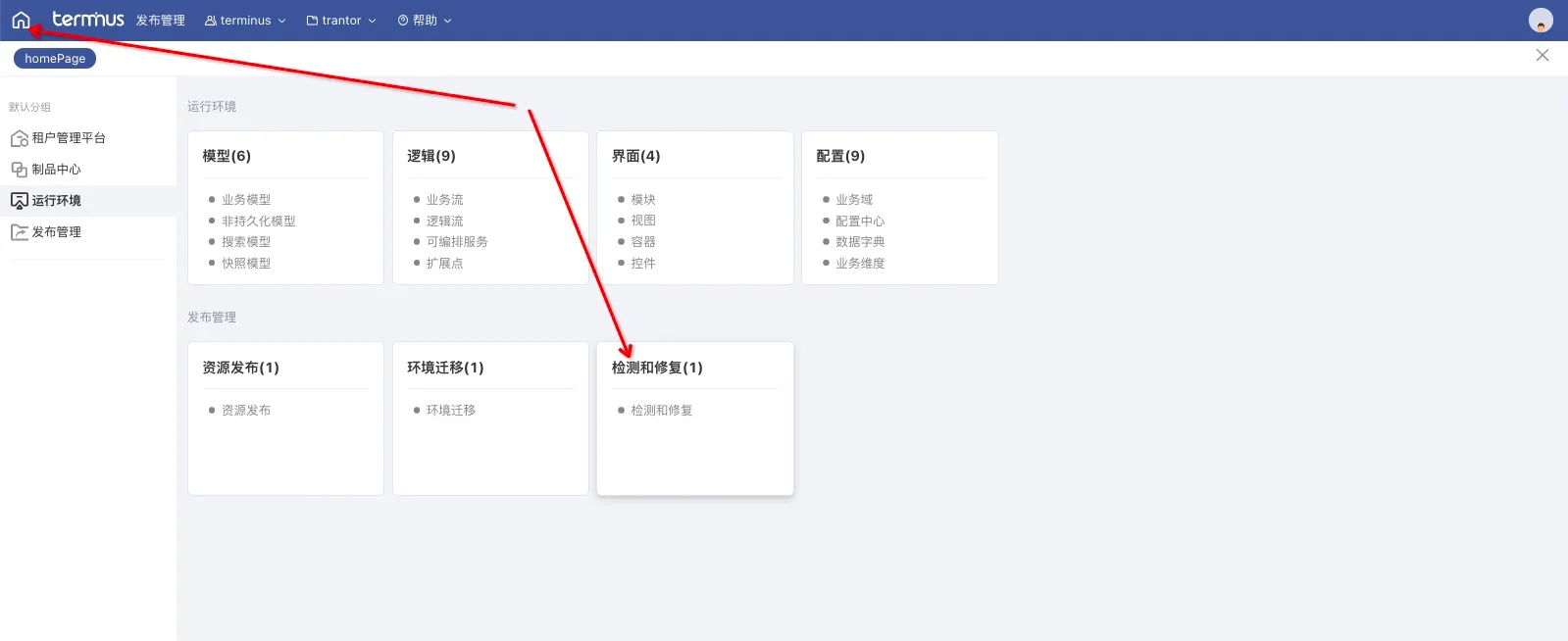
Task: Click the 搜索模型 link
Action: [246, 242]
